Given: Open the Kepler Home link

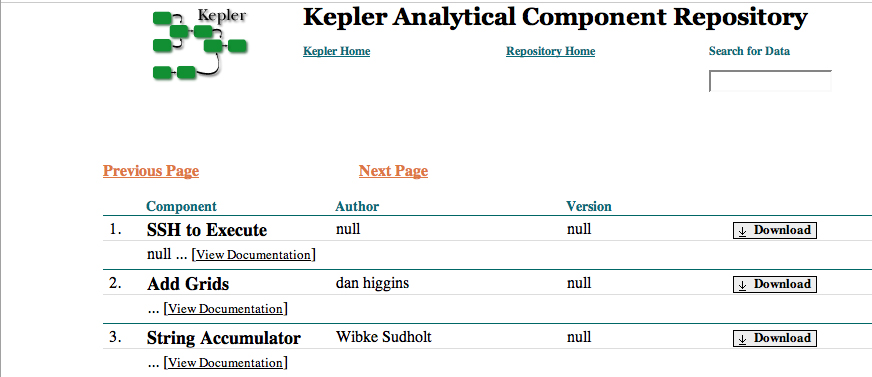Looking at the screenshot, I should (x=336, y=51).
